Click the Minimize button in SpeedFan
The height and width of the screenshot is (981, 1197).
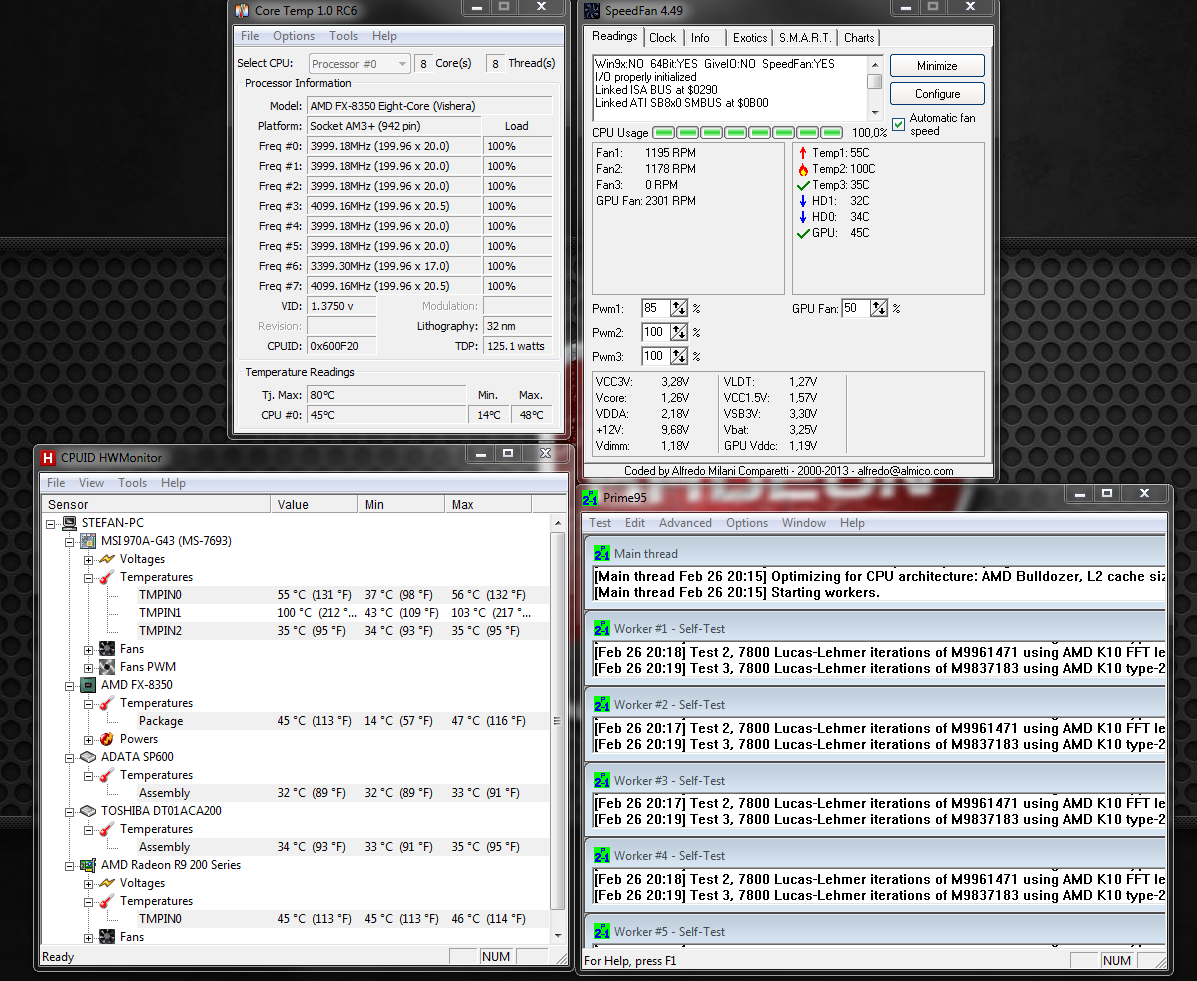[937, 66]
